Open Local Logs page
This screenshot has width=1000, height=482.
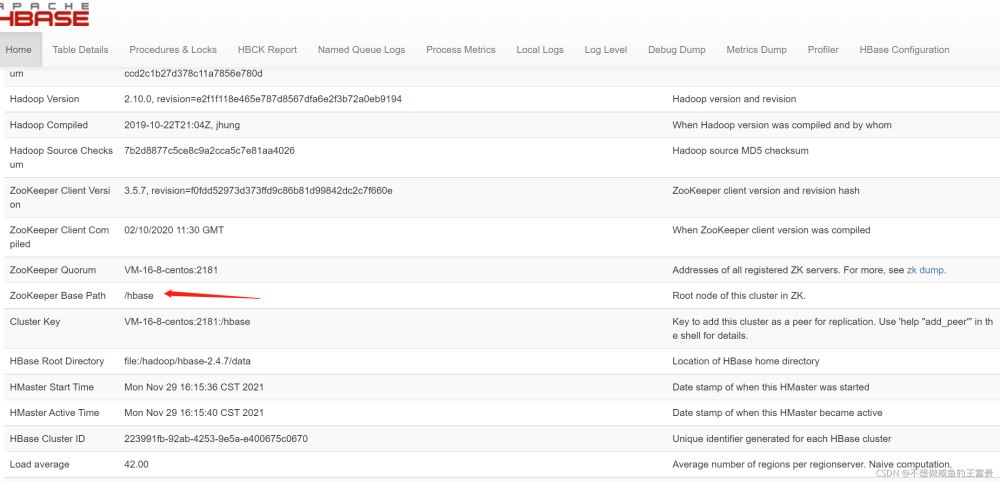[x=540, y=50]
